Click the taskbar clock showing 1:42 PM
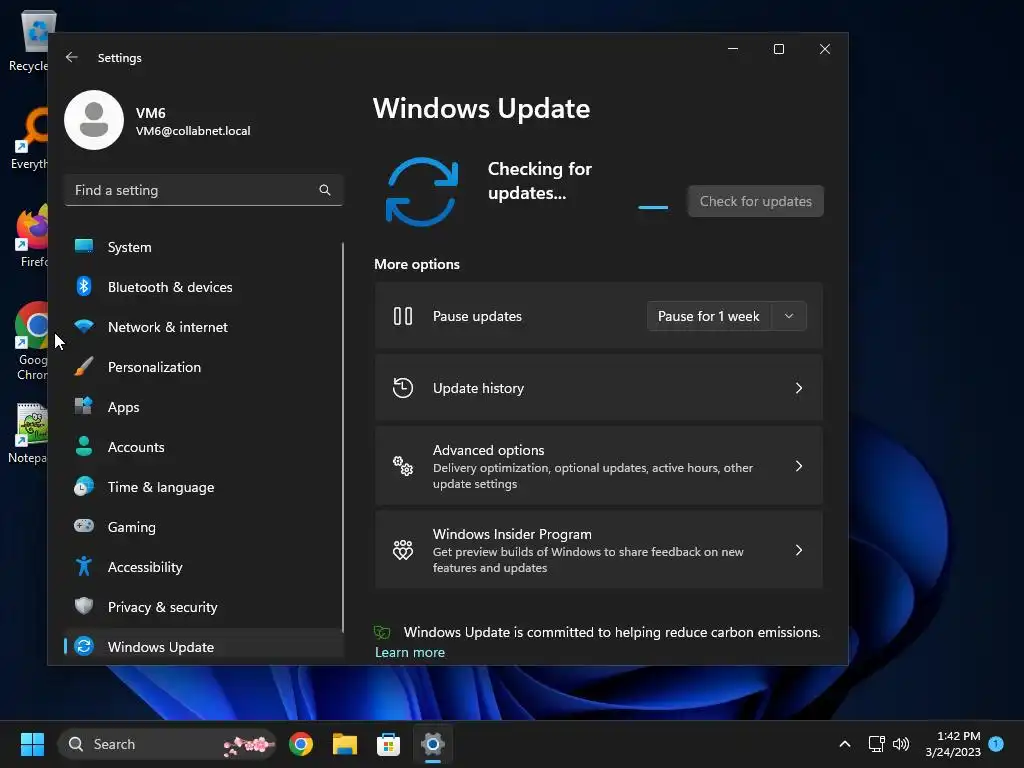Viewport: 1024px width, 768px height. tap(952, 744)
